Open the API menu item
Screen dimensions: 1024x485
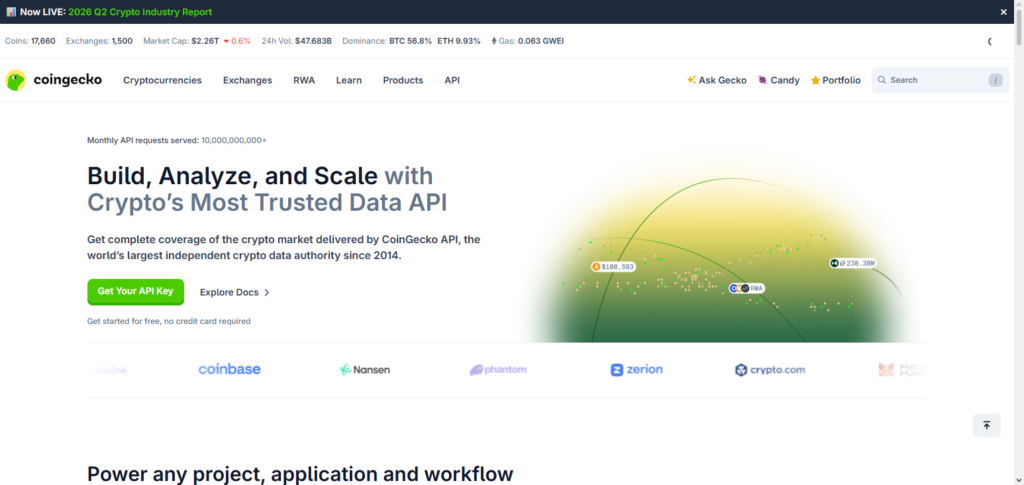pos(452,80)
